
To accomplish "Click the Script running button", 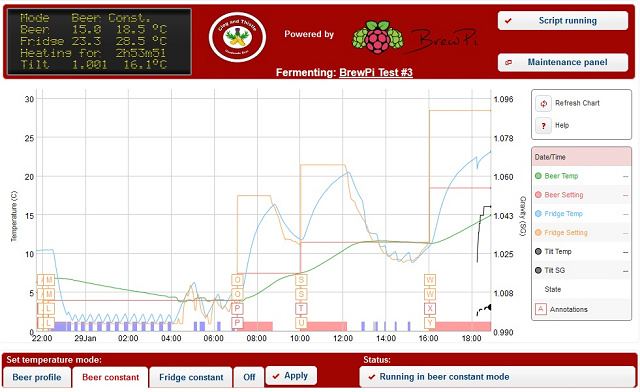I will pyautogui.click(x=562, y=20).
